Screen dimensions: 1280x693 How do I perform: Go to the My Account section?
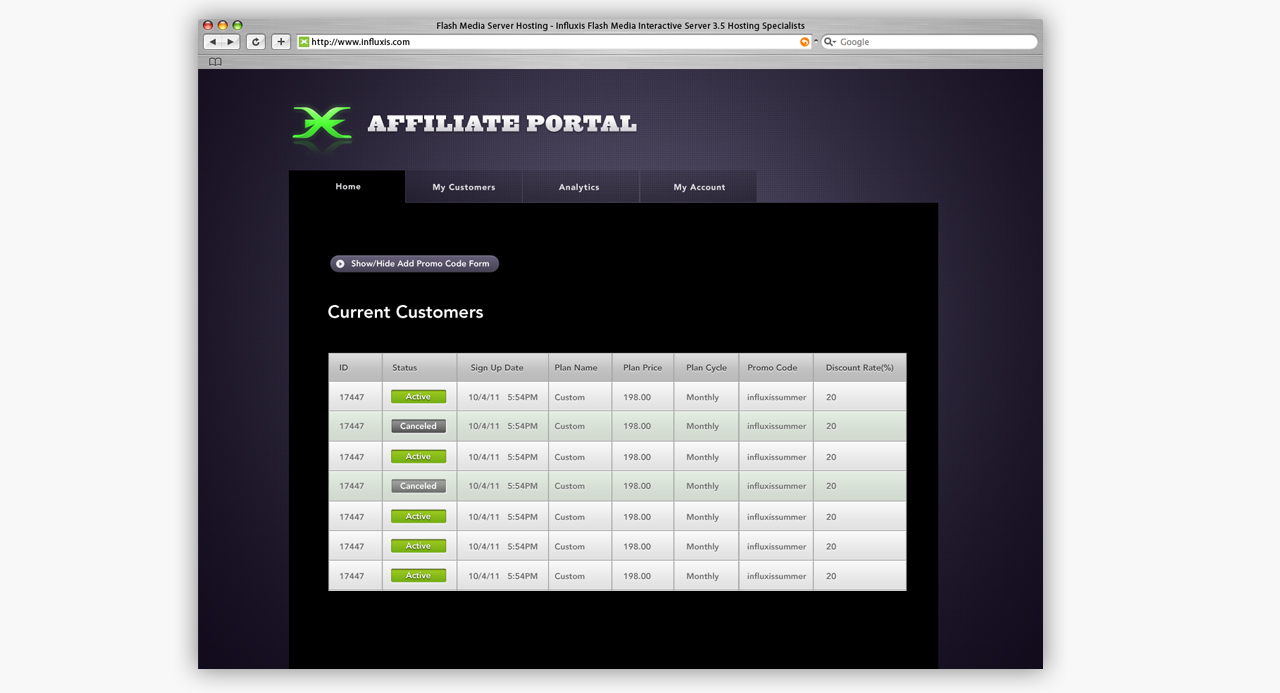tap(697, 186)
